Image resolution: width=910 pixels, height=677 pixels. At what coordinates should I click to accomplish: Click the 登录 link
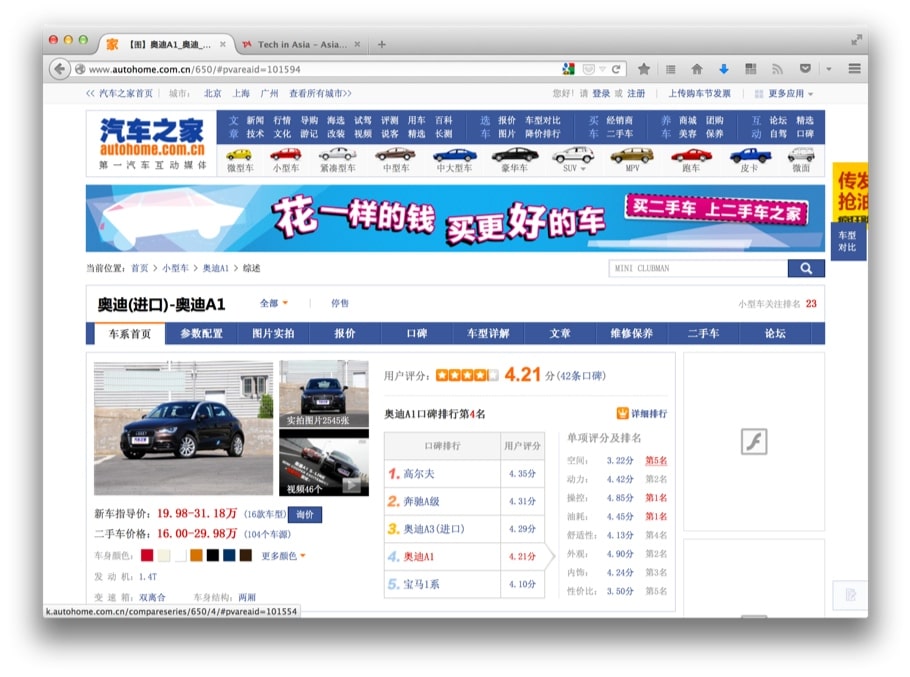click(601, 93)
